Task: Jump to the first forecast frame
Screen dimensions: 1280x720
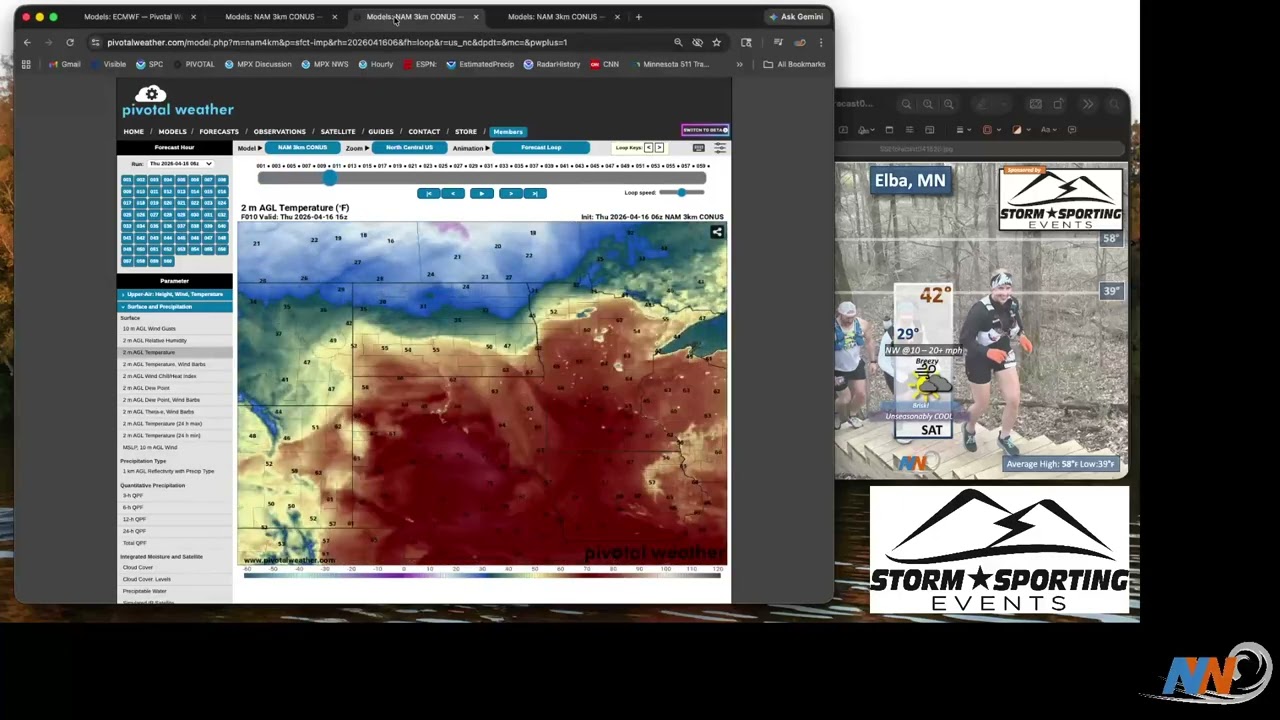Action: 429,193
